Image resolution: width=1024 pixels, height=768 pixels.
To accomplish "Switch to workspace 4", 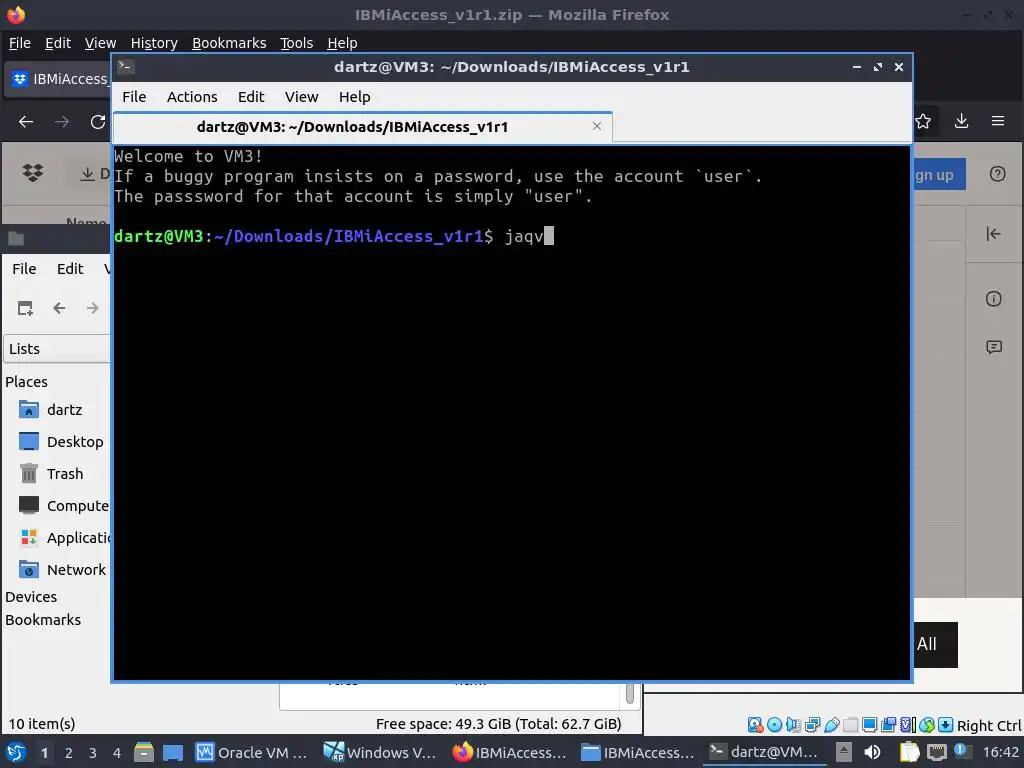I will point(117,753).
